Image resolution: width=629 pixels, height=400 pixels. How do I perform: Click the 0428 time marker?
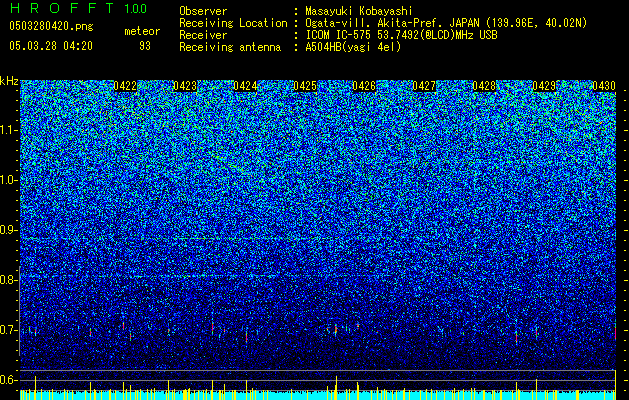484,86
